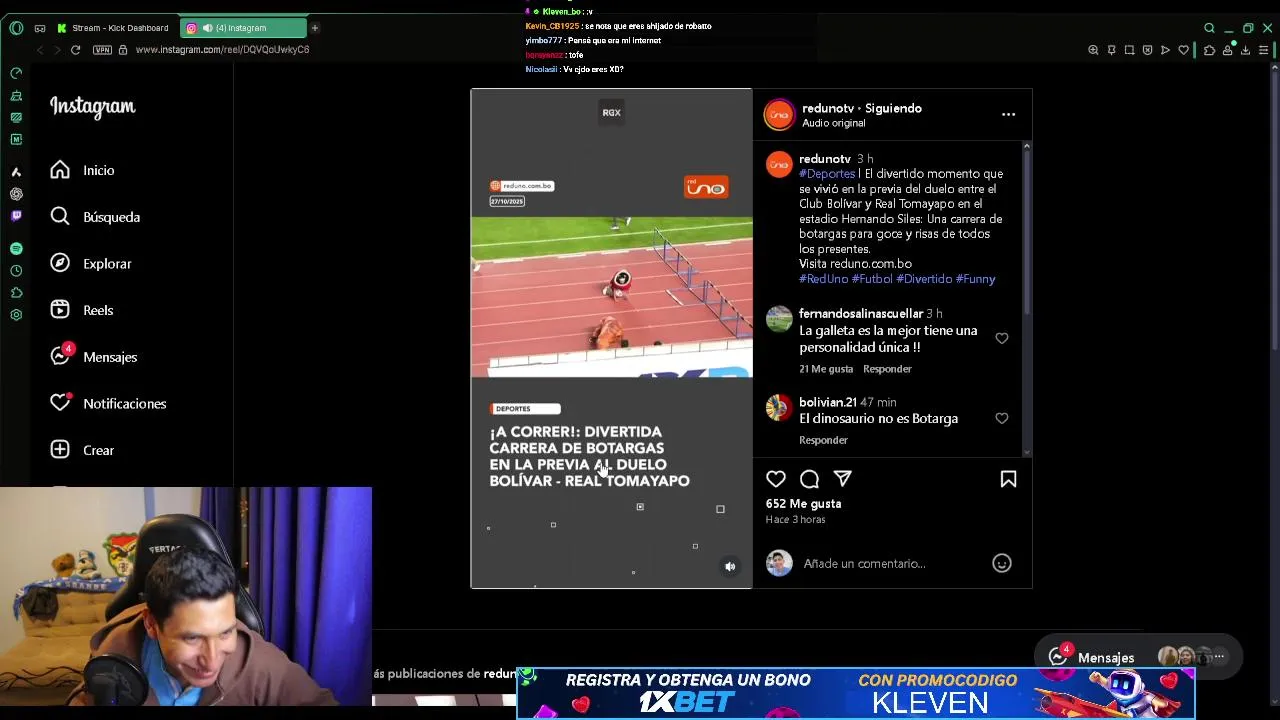
Task: Click the address bar URL
Action: [222, 50]
